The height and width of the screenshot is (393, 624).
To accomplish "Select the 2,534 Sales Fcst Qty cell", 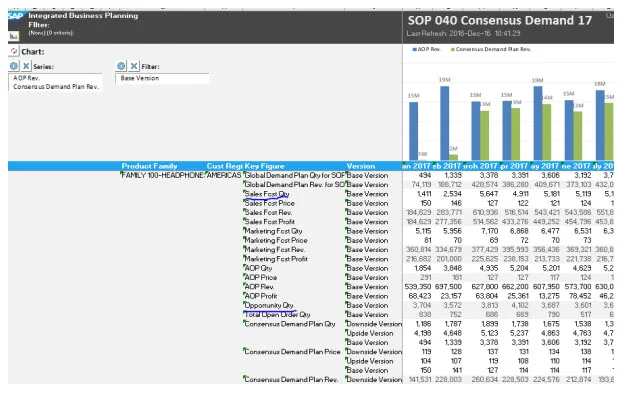I will tap(452, 194).
